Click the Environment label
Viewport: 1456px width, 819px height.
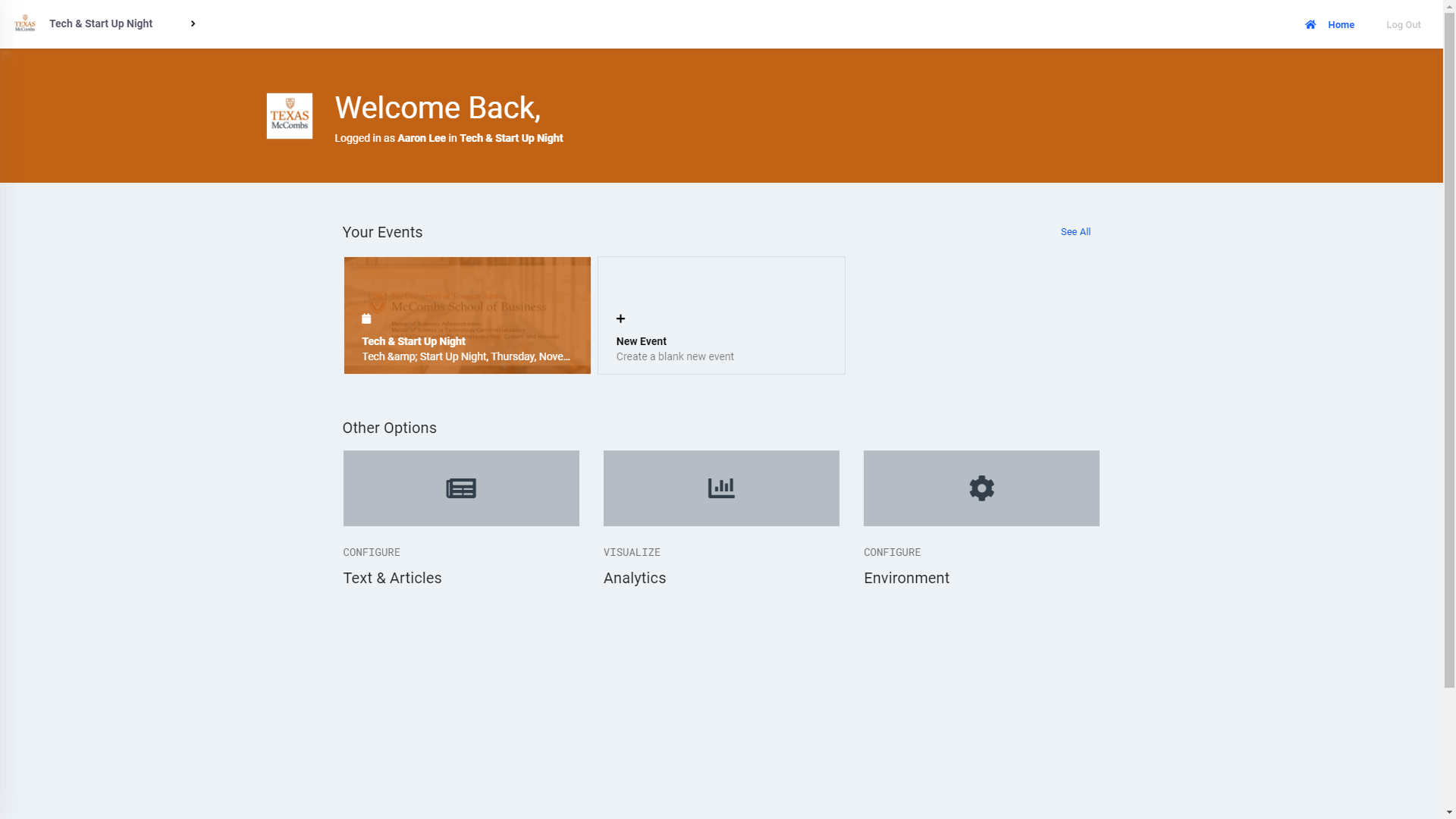click(906, 578)
